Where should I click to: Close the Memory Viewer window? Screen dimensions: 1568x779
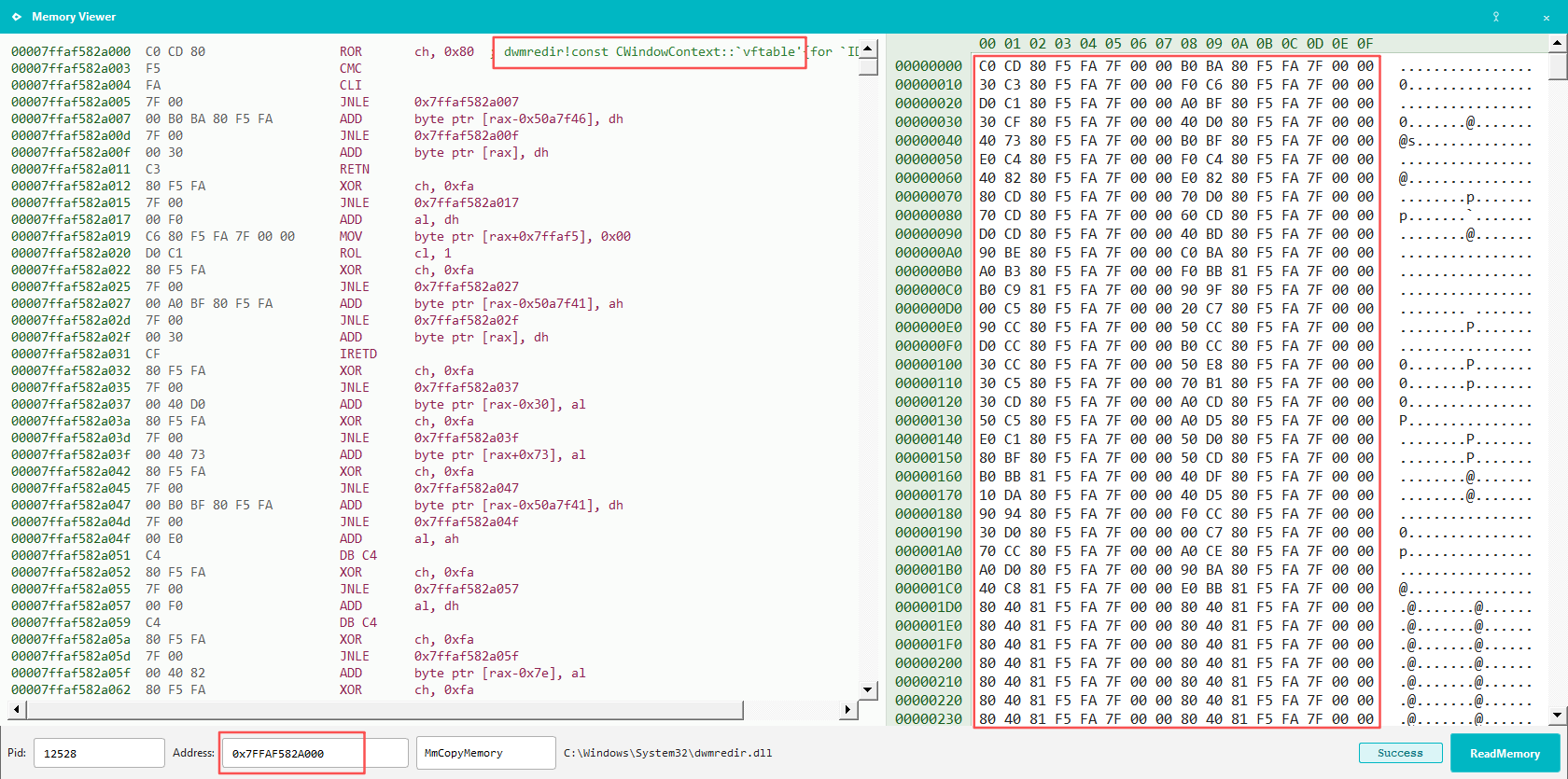1546,17
